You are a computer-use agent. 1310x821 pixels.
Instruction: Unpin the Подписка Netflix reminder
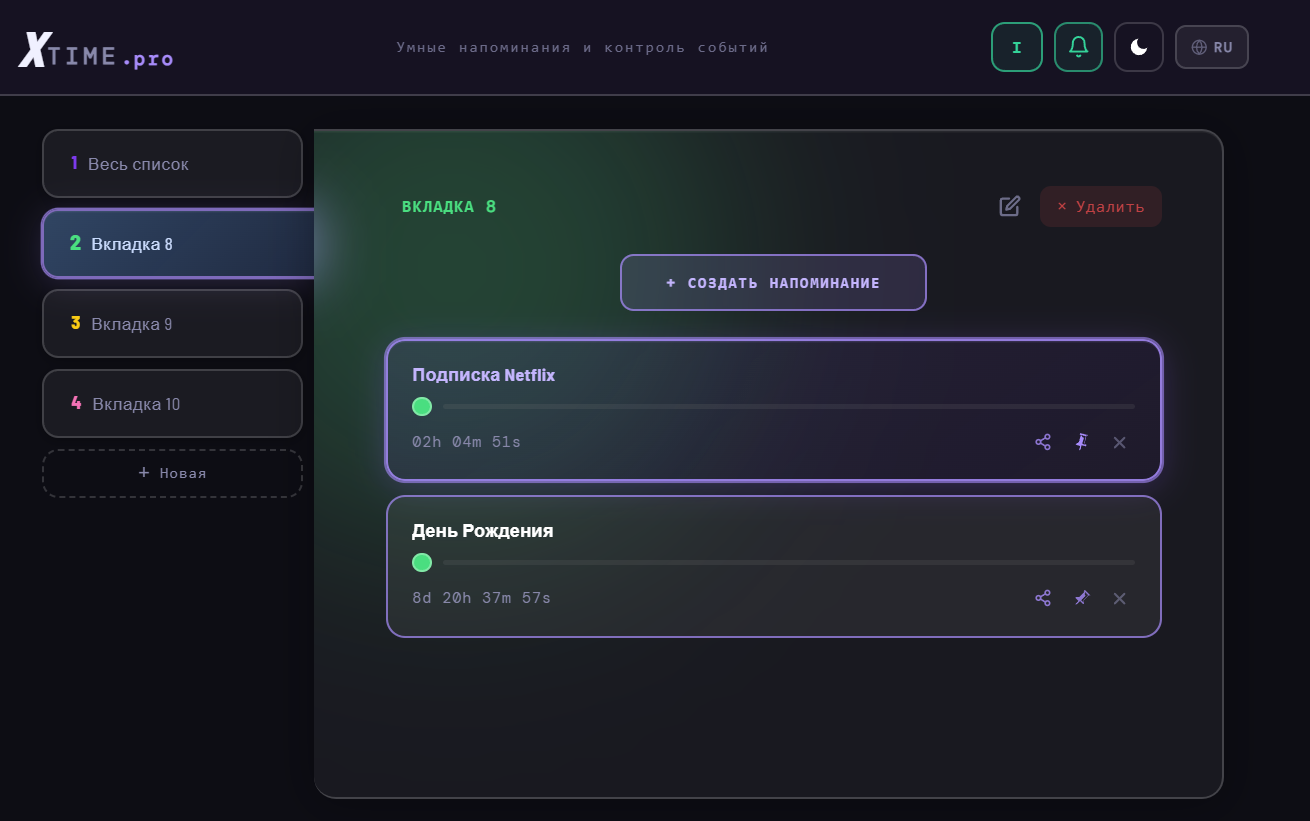(x=1081, y=442)
